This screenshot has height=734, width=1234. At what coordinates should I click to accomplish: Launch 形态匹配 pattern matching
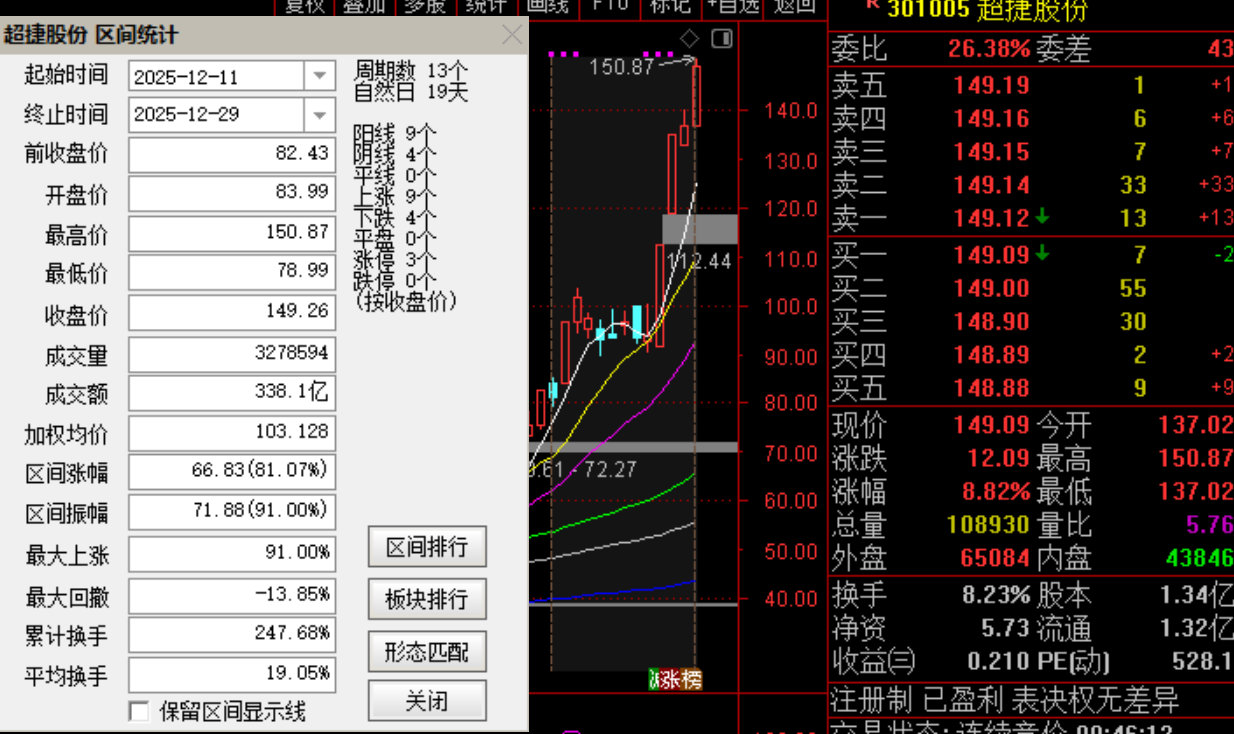427,652
